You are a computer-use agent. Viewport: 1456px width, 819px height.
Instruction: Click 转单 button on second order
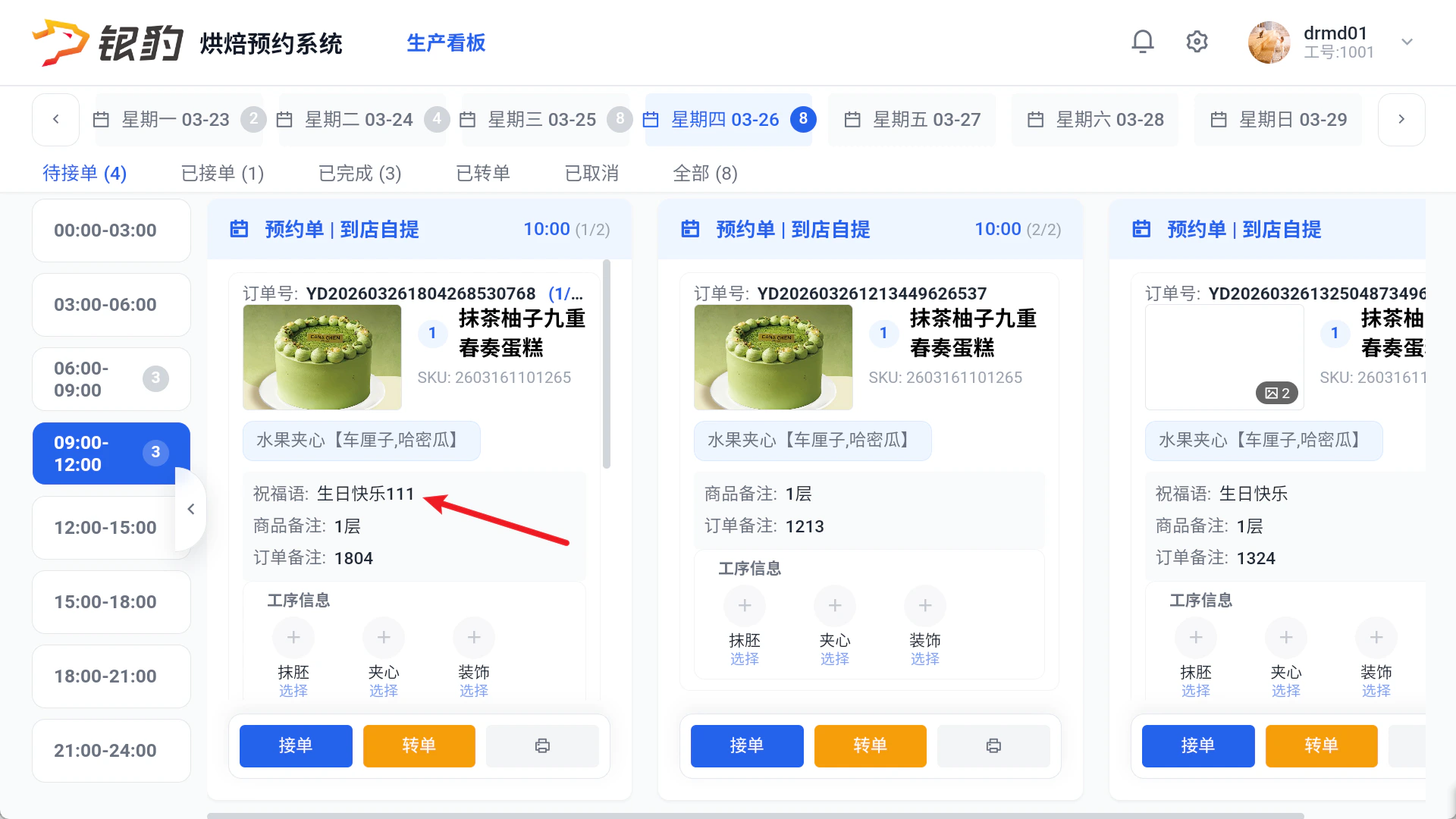[x=871, y=746]
